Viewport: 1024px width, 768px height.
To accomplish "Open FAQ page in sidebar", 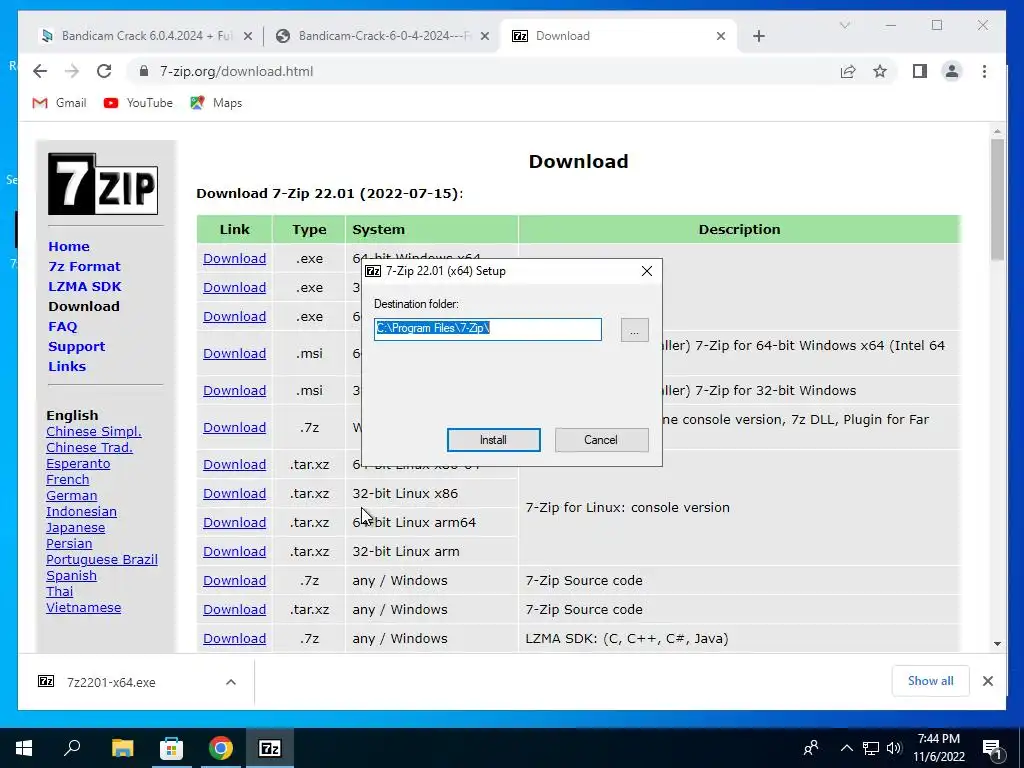I will [63, 327].
